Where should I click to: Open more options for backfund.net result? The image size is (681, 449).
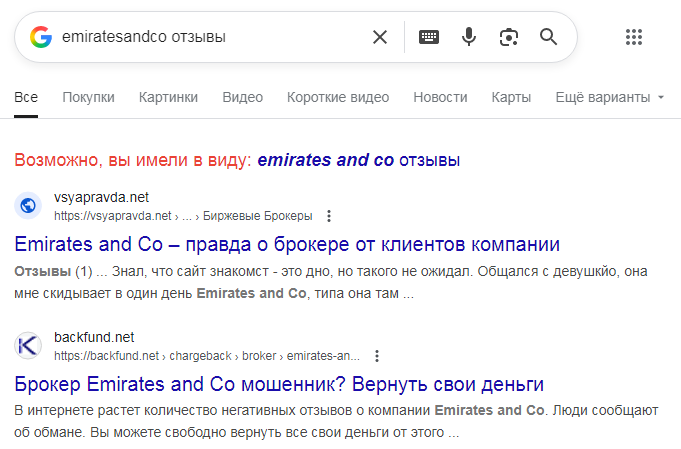click(377, 356)
